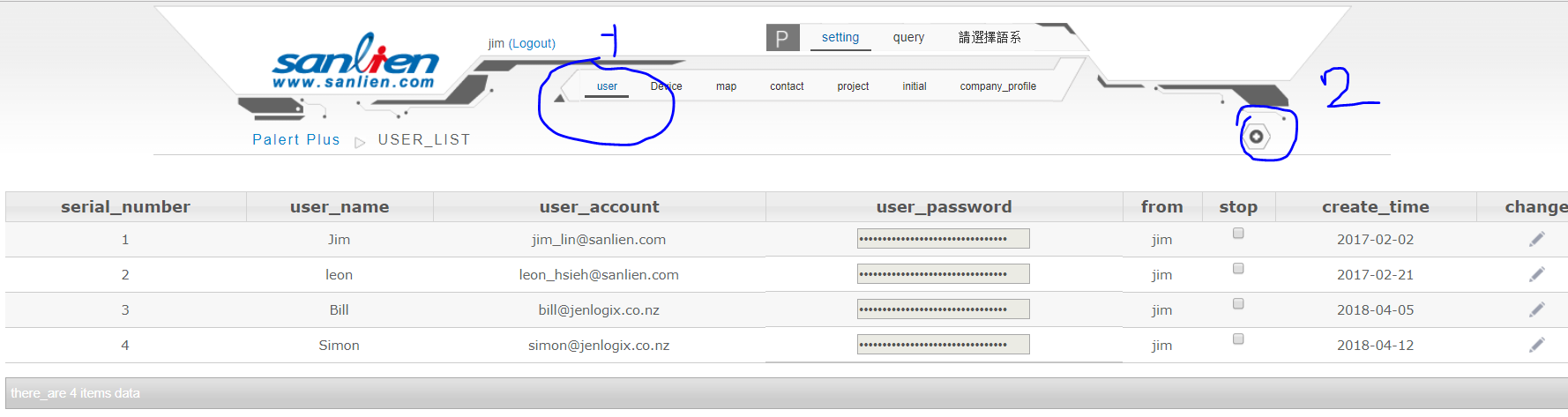This screenshot has width=1568, height=417.
Task: Edit Bill's user record via pencil icon
Action: coord(1536,309)
